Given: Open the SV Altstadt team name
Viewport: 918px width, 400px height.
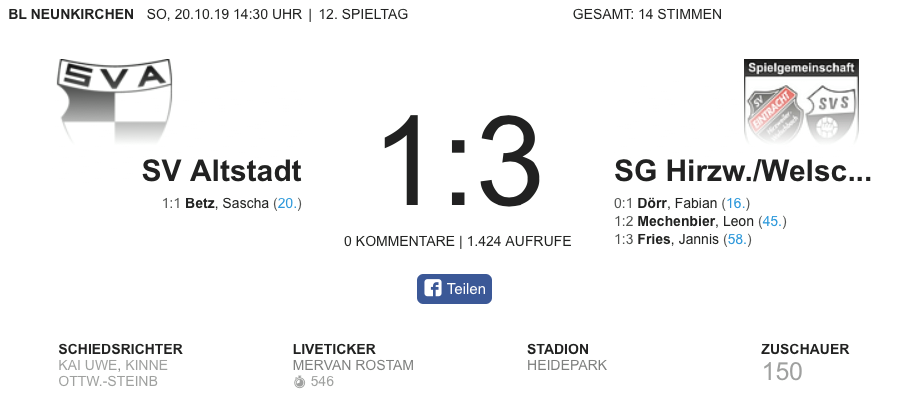Looking at the screenshot, I should point(221,171).
